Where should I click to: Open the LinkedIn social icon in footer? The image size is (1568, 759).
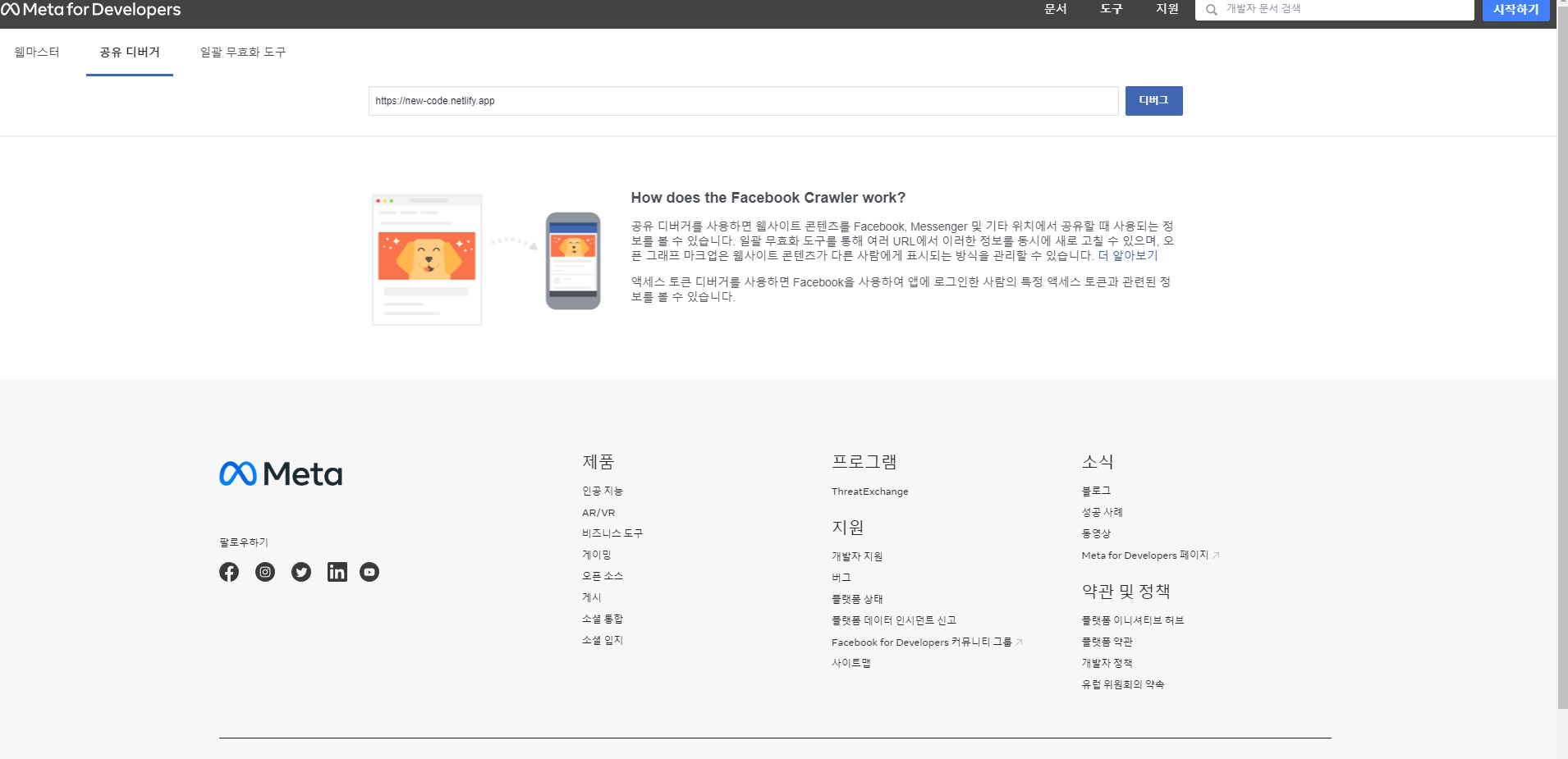(337, 572)
